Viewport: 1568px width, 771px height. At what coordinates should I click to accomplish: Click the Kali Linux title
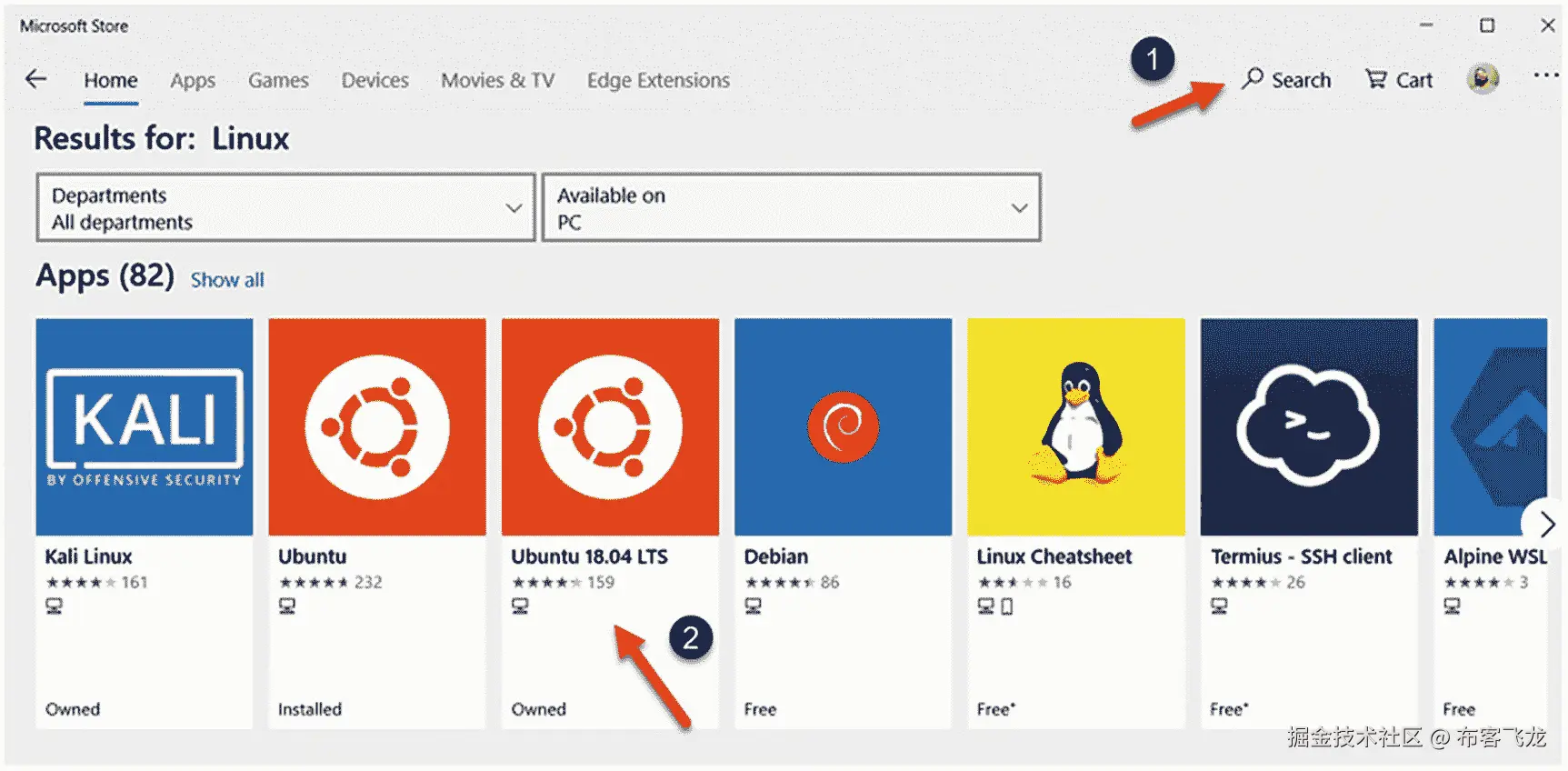point(88,556)
